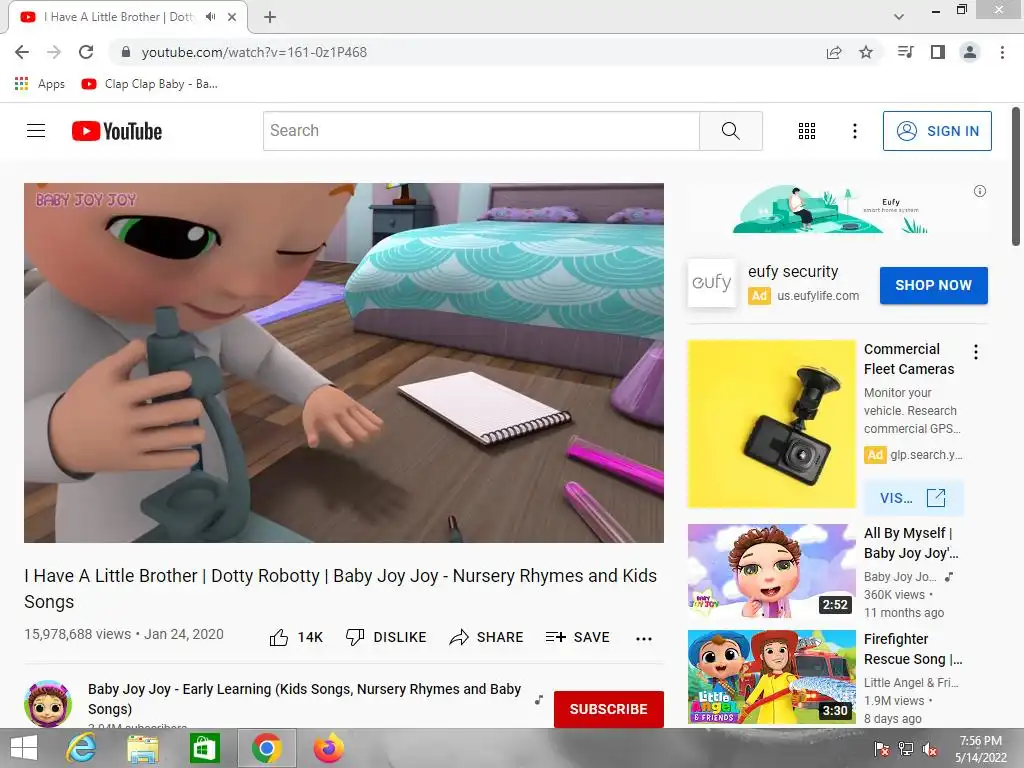Focus the YouTube search box

481,131
